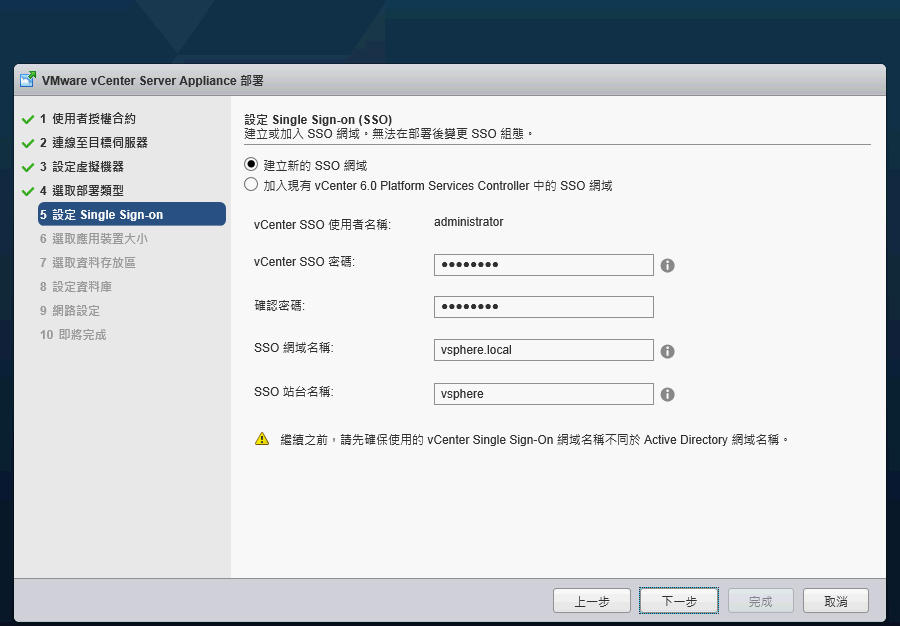900x626 pixels.
Task: Click the administrator username text
Action: click(x=468, y=222)
